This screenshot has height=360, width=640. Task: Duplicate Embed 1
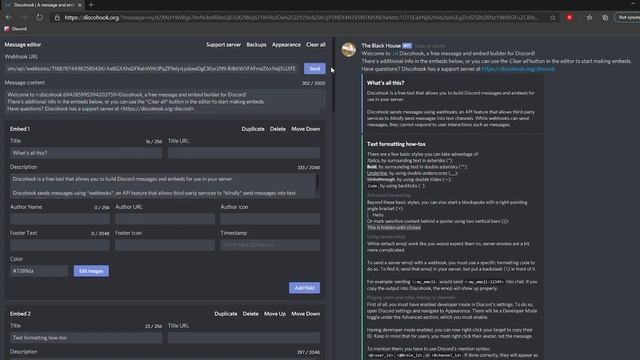[253, 129]
